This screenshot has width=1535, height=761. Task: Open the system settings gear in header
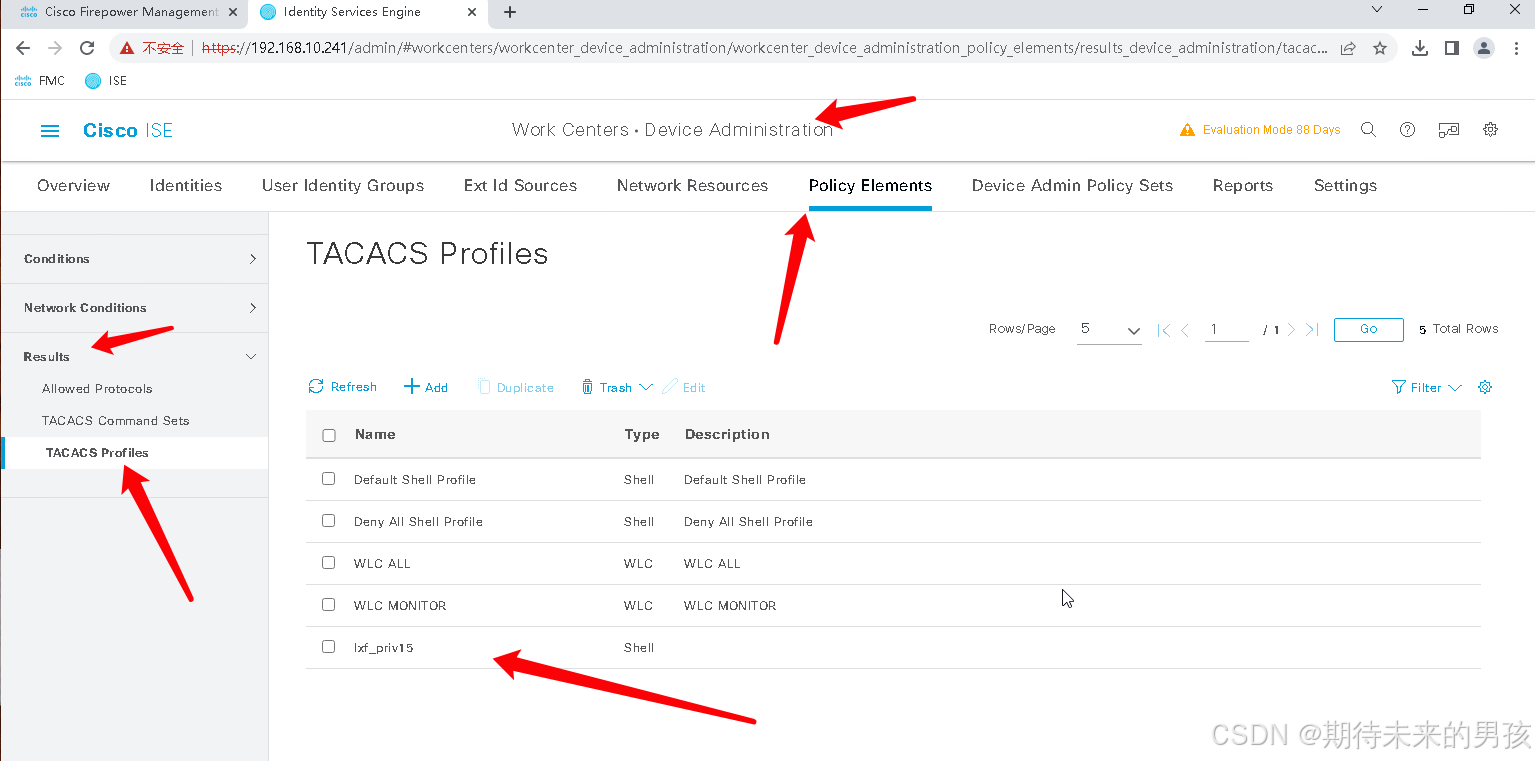(x=1491, y=130)
